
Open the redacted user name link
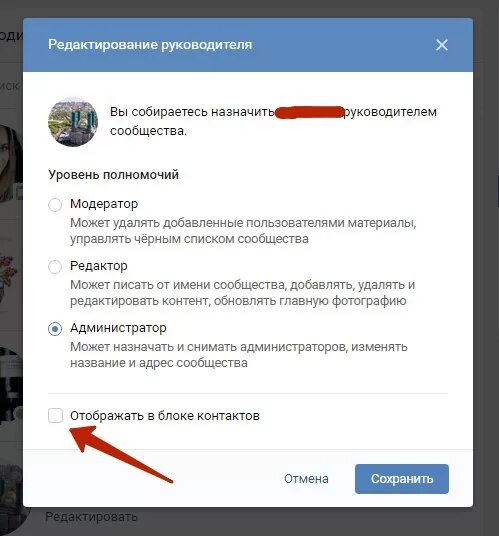pos(309,112)
